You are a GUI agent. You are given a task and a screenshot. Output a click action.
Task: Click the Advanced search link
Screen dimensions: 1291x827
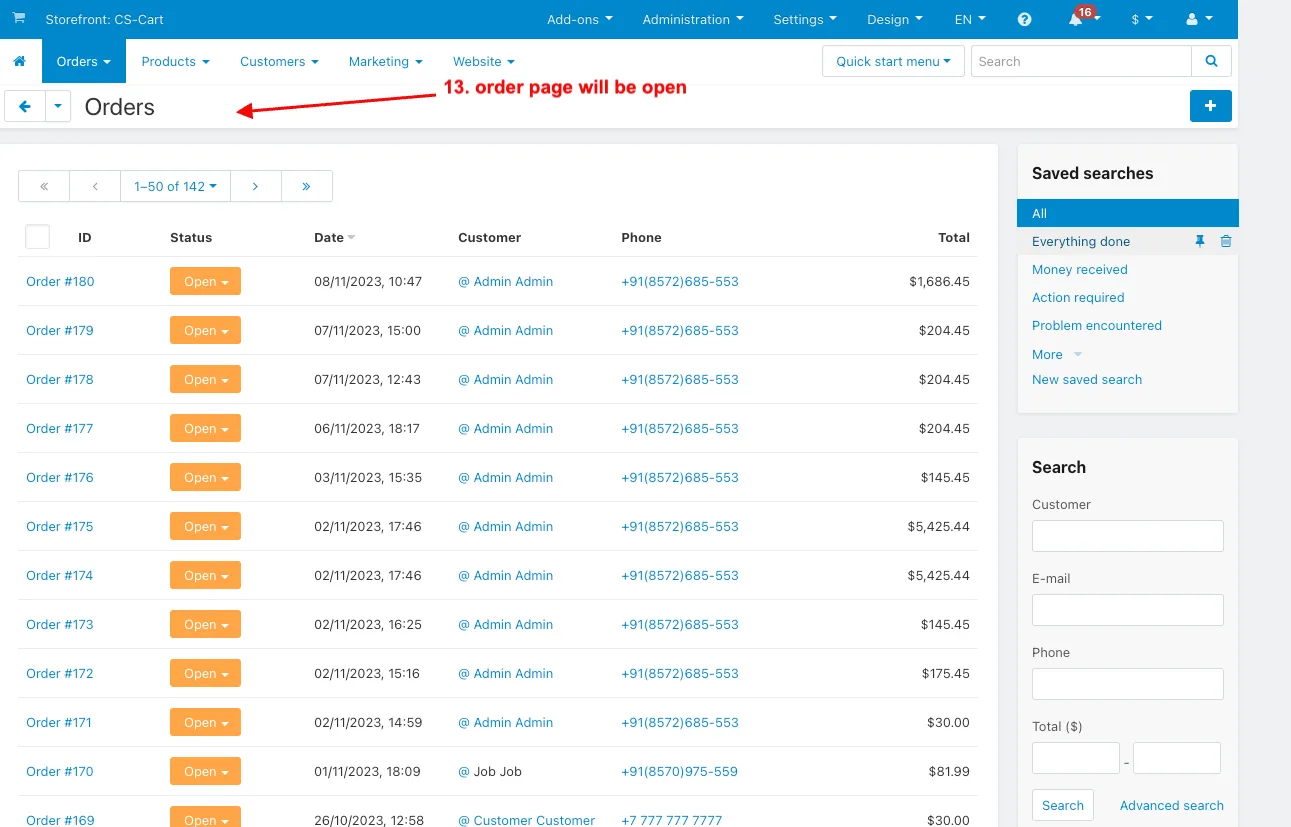1171,805
